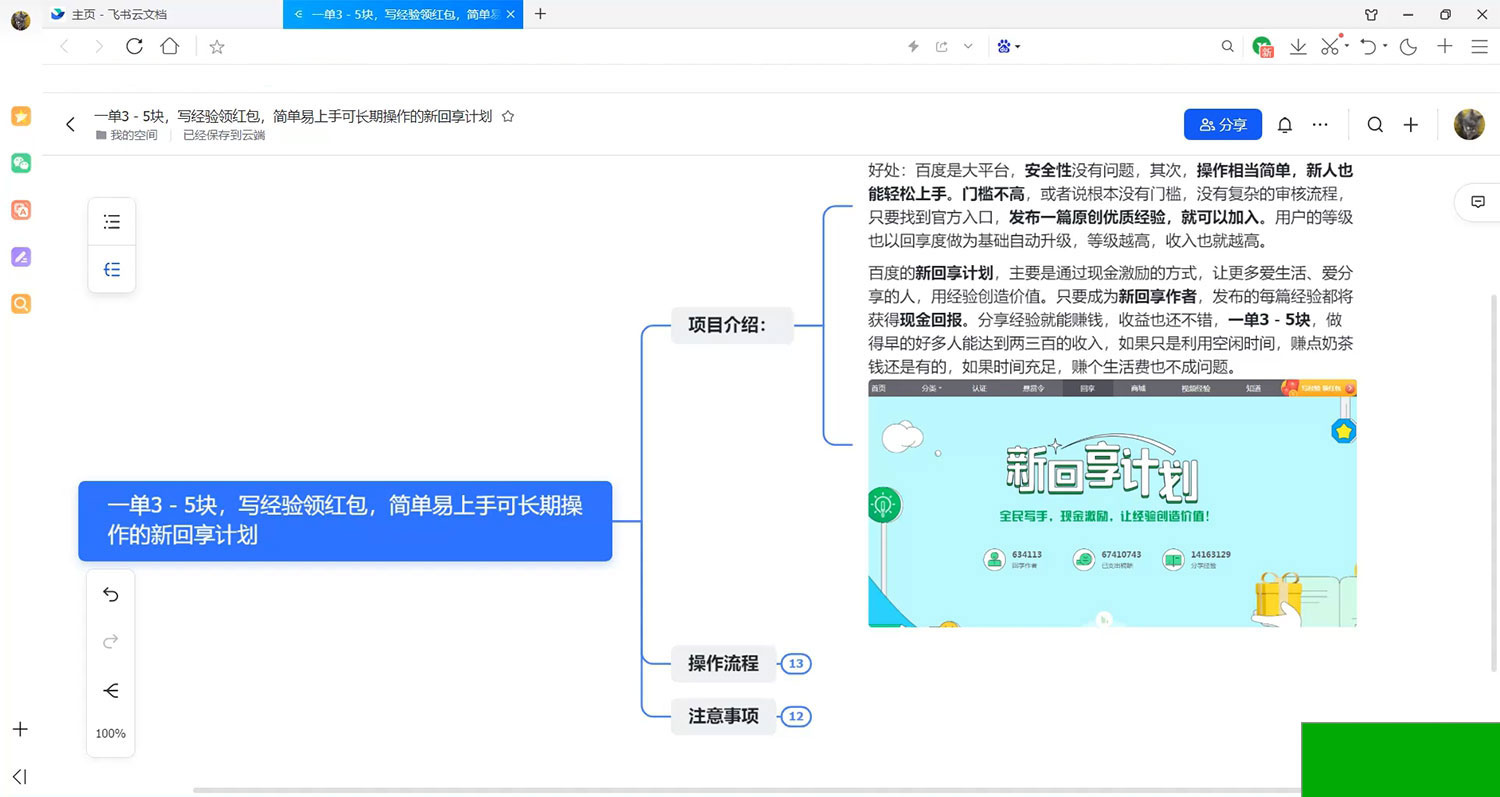Open the purple notes sidebar app

pyautogui.click(x=21, y=257)
